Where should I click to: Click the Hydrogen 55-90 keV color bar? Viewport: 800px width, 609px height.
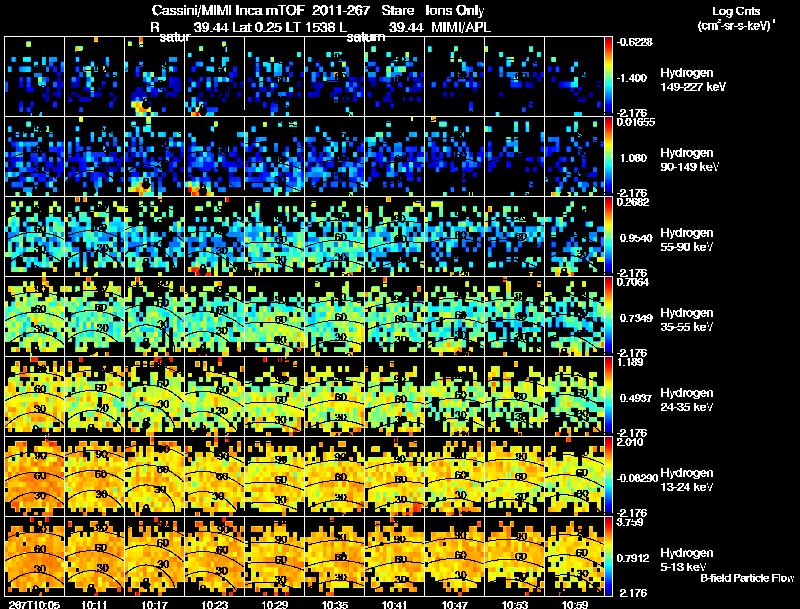608,236
